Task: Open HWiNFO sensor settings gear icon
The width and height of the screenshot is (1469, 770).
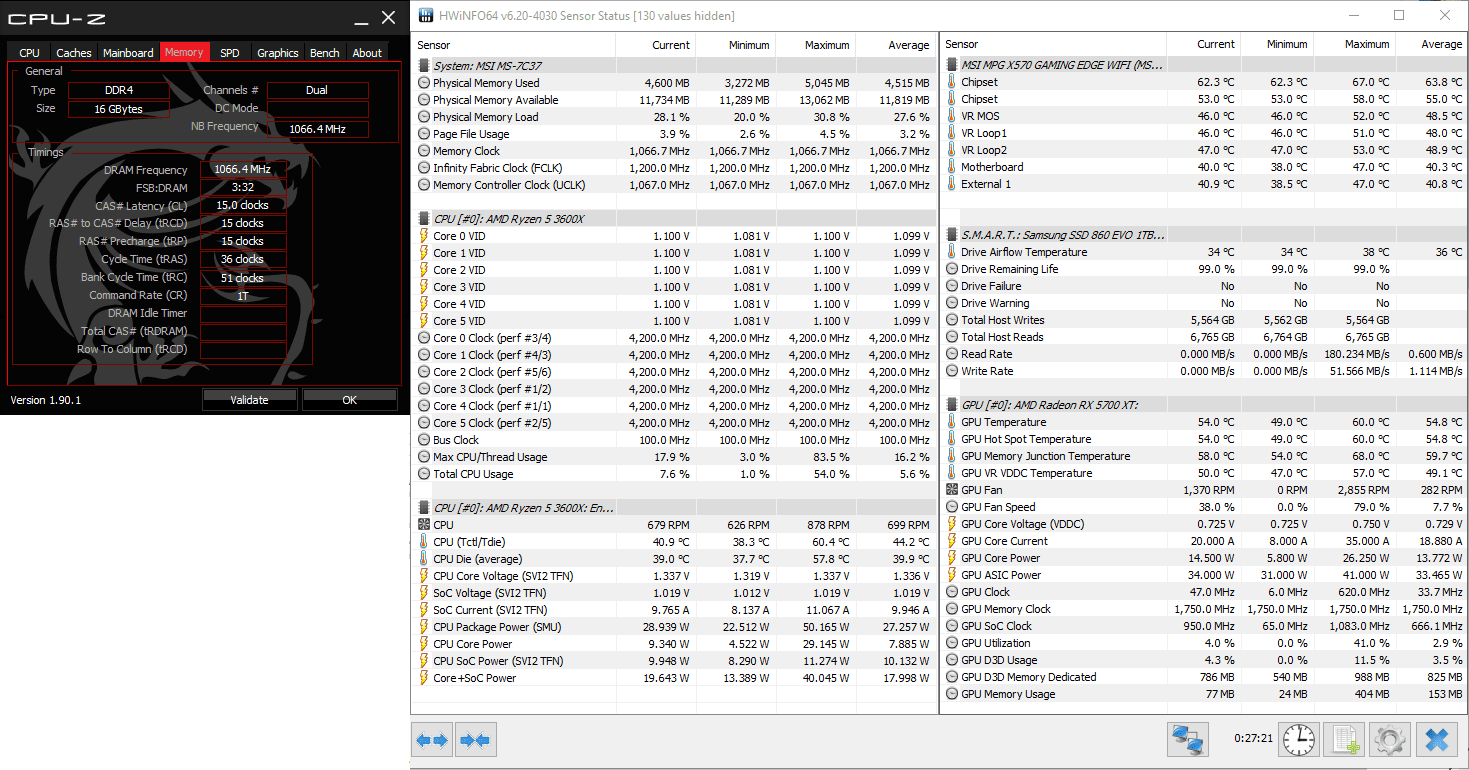Action: (1388, 740)
